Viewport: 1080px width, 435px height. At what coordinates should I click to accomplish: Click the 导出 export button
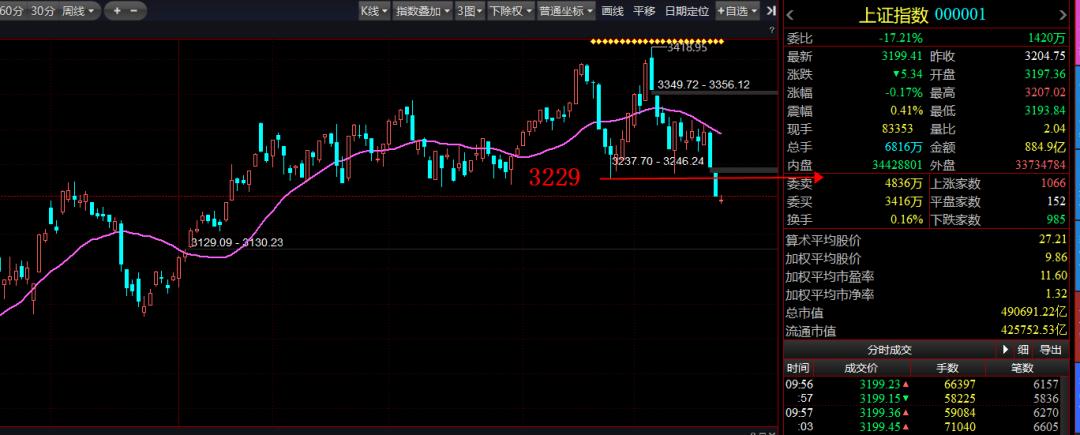(x=1050, y=350)
